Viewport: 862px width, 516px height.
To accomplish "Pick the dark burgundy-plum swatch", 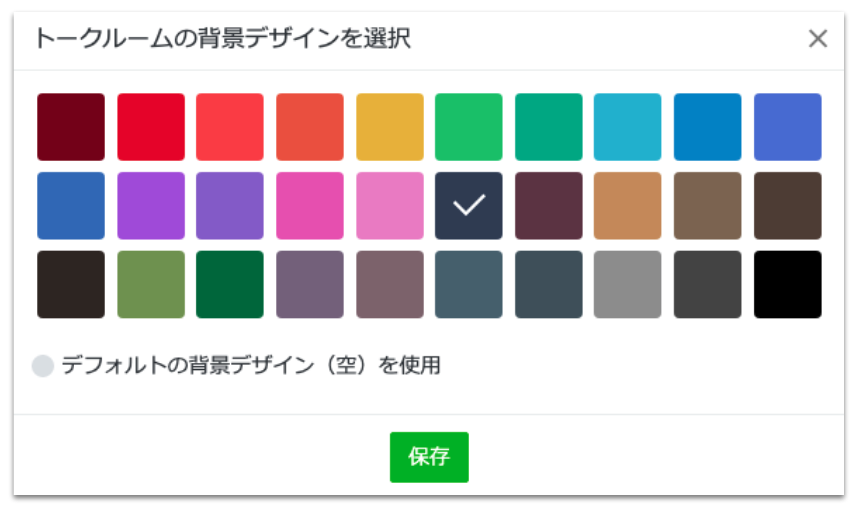I will point(549,206).
